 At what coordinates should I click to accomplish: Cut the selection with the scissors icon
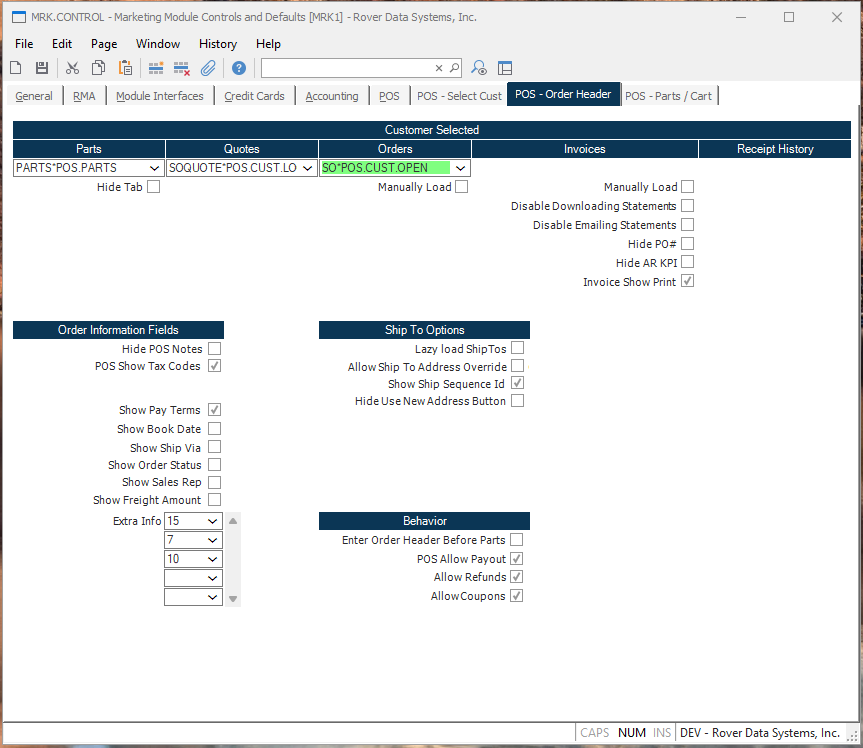click(x=72, y=67)
